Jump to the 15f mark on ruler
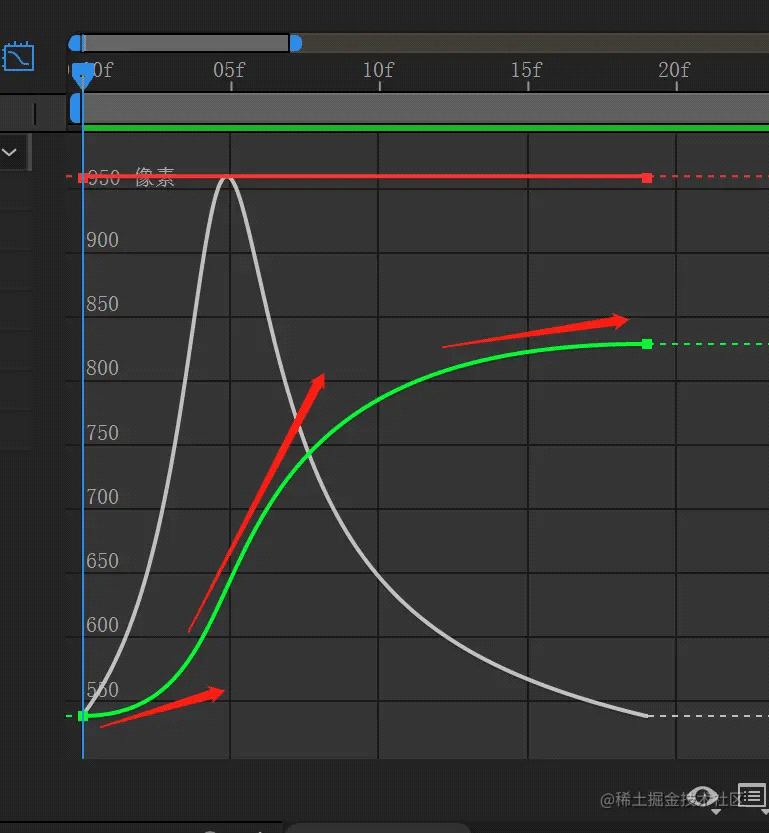Image resolution: width=769 pixels, height=833 pixels. click(527, 71)
